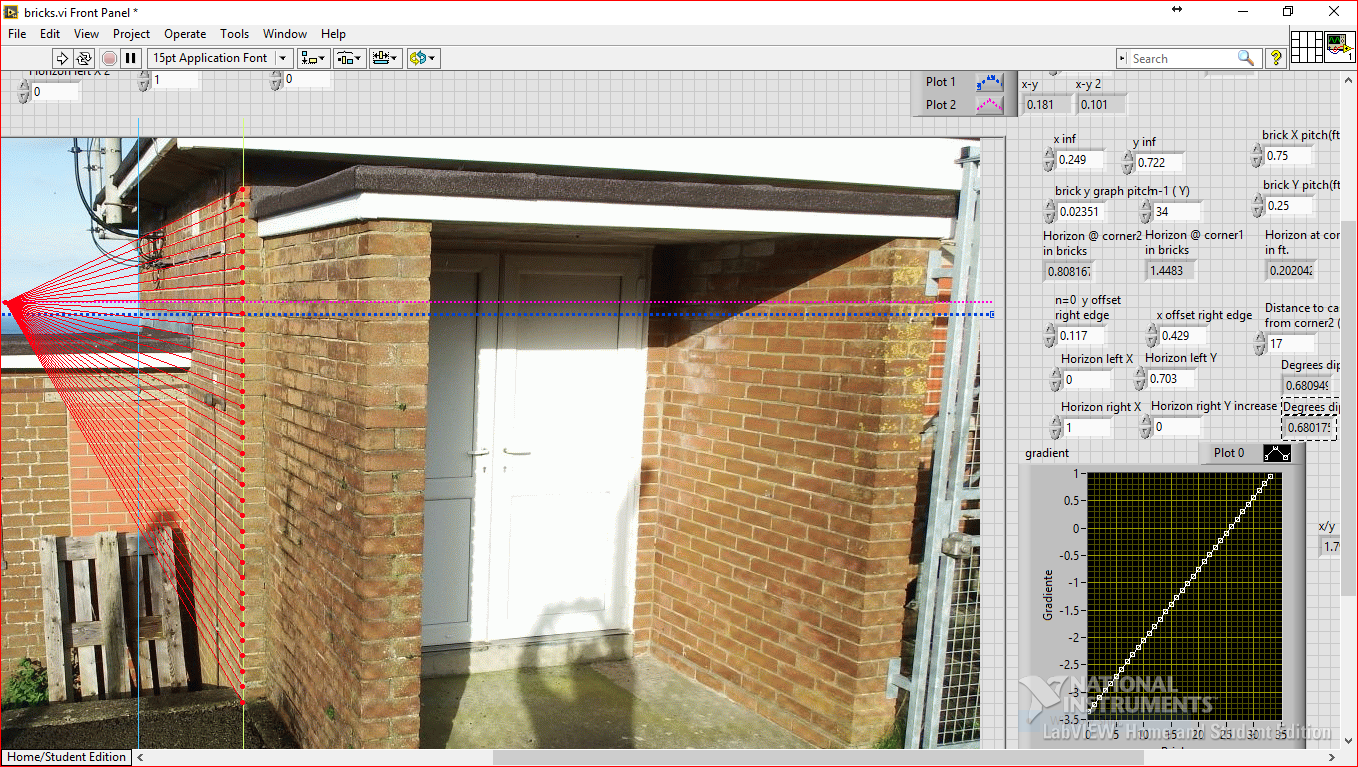
Task: Click the connector pane grid icon
Action: pyautogui.click(x=1306, y=47)
